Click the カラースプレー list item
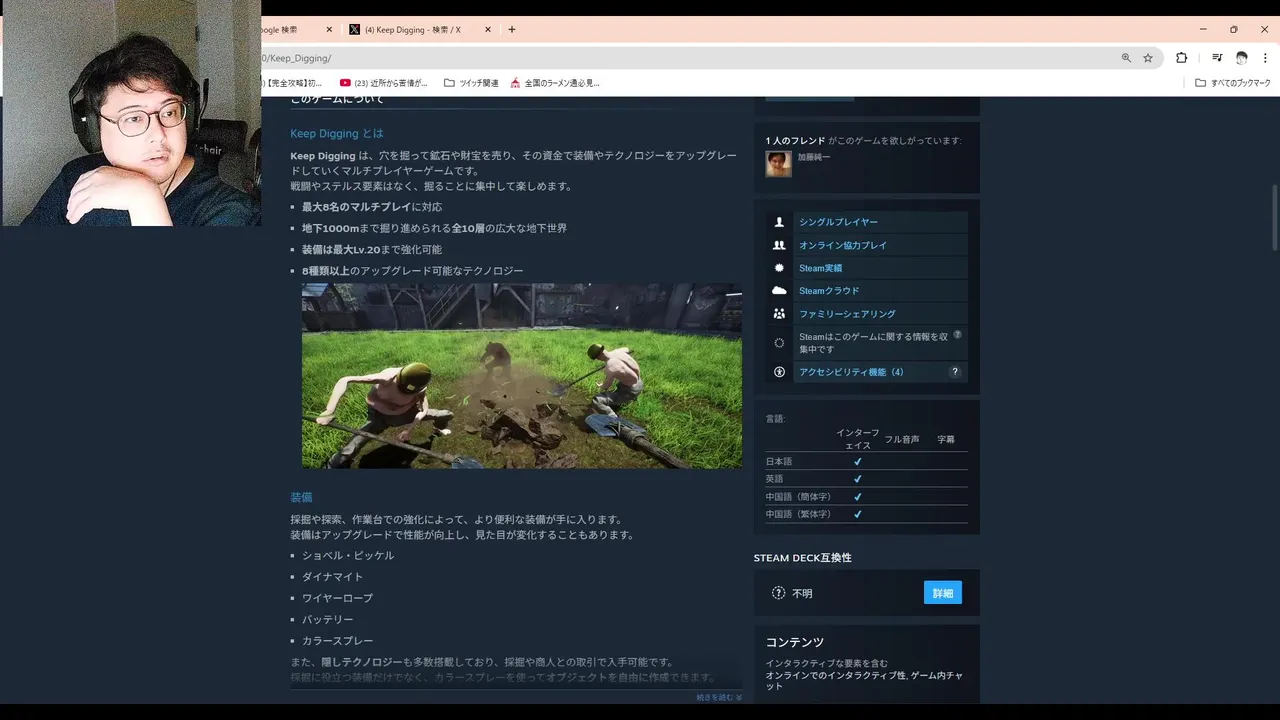Viewport: 1280px width, 720px height. (x=338, y=641)
